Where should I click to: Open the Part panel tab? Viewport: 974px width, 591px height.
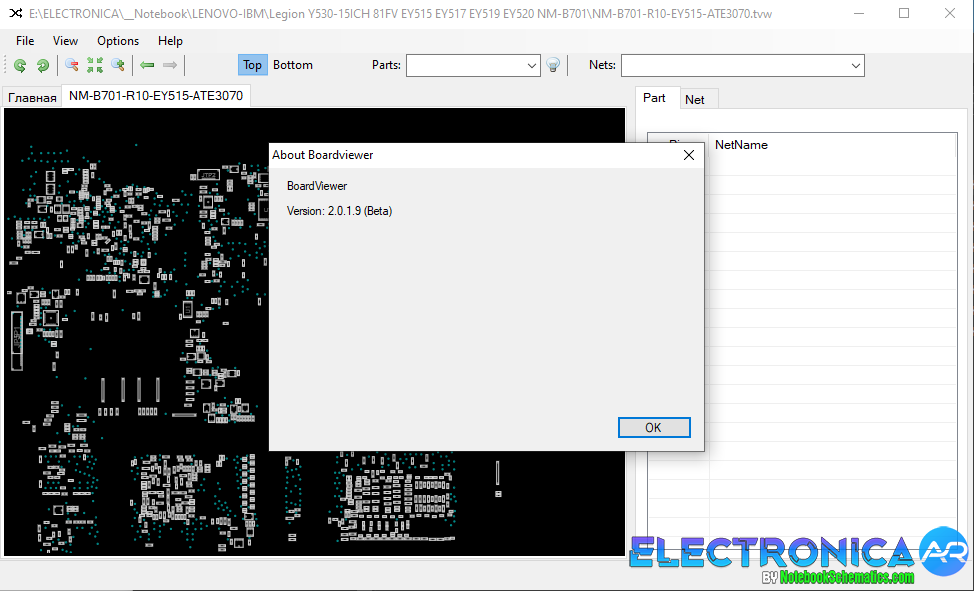click(x=654, y=98)
